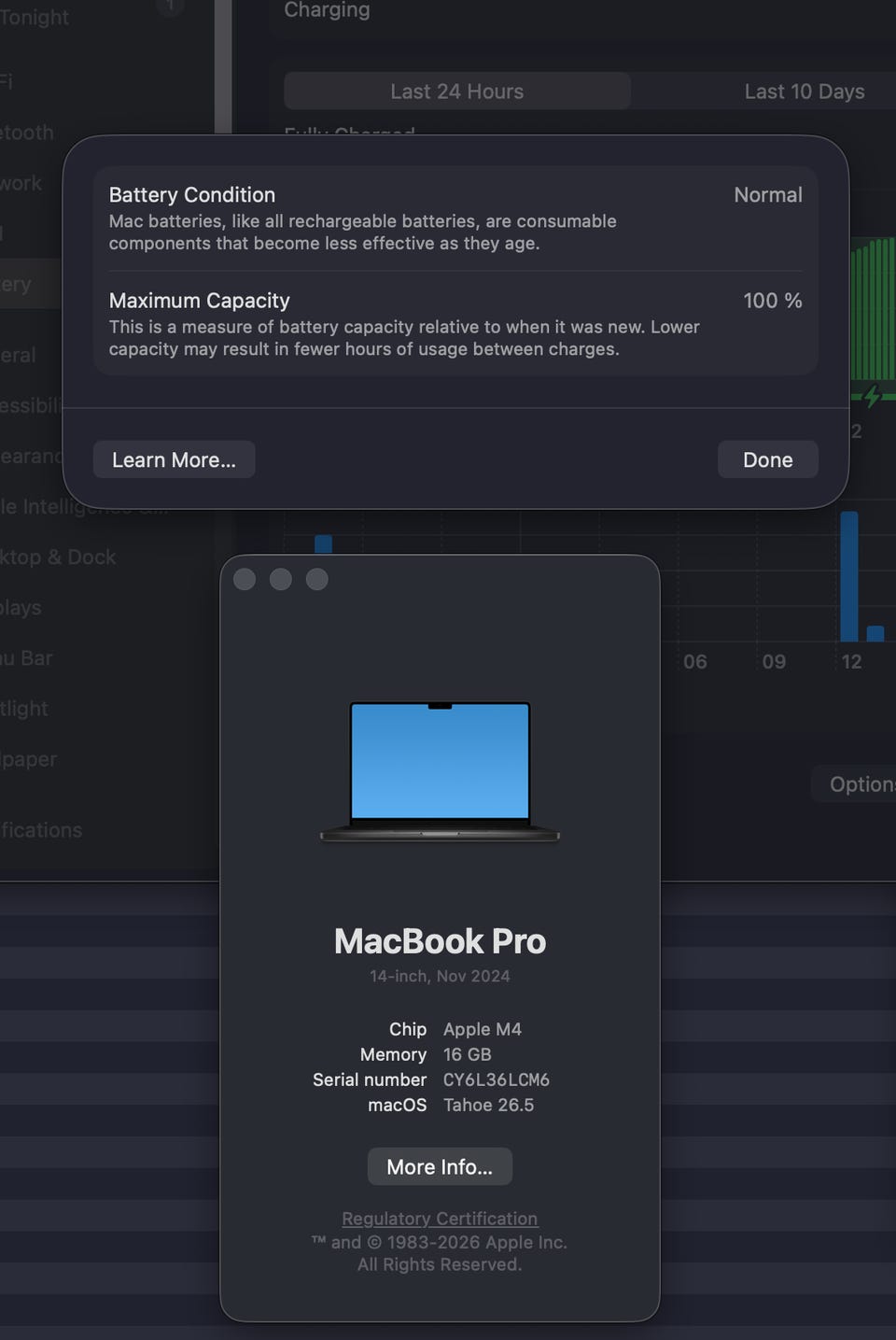Click the 09 hour label on usage graph

tap(774, 662)
